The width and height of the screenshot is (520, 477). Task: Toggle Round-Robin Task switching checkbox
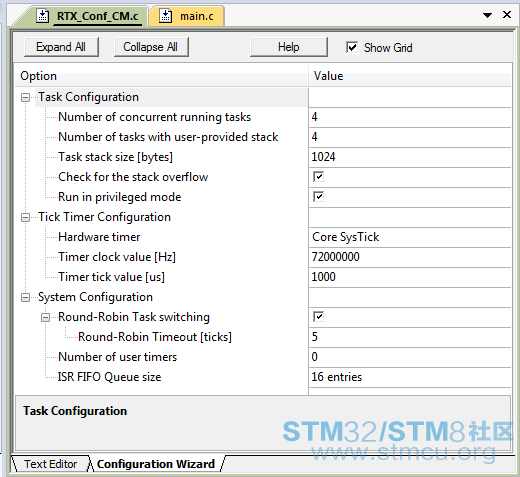coord(318,317)
